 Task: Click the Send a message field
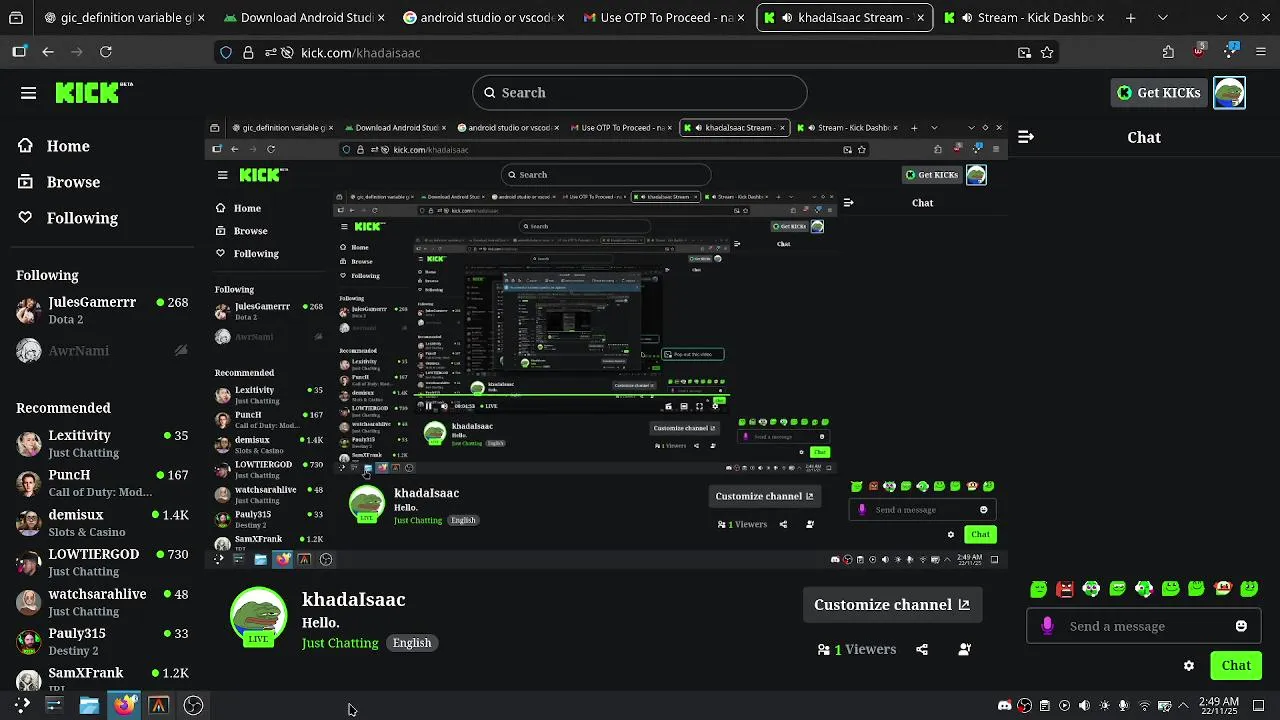[1144, 626]
